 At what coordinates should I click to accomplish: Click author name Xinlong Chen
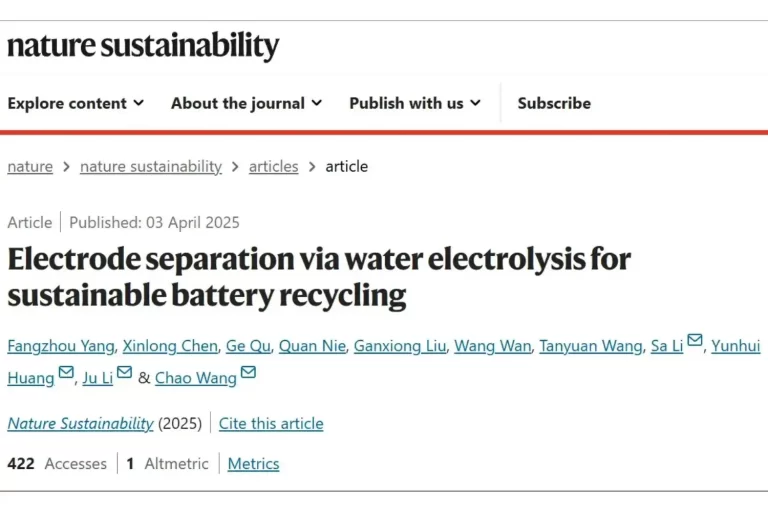[x=170, y=346]
